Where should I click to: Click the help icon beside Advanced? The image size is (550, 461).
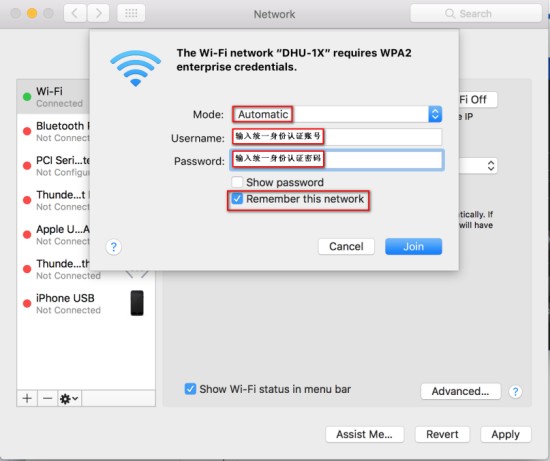tap(515, 392)
